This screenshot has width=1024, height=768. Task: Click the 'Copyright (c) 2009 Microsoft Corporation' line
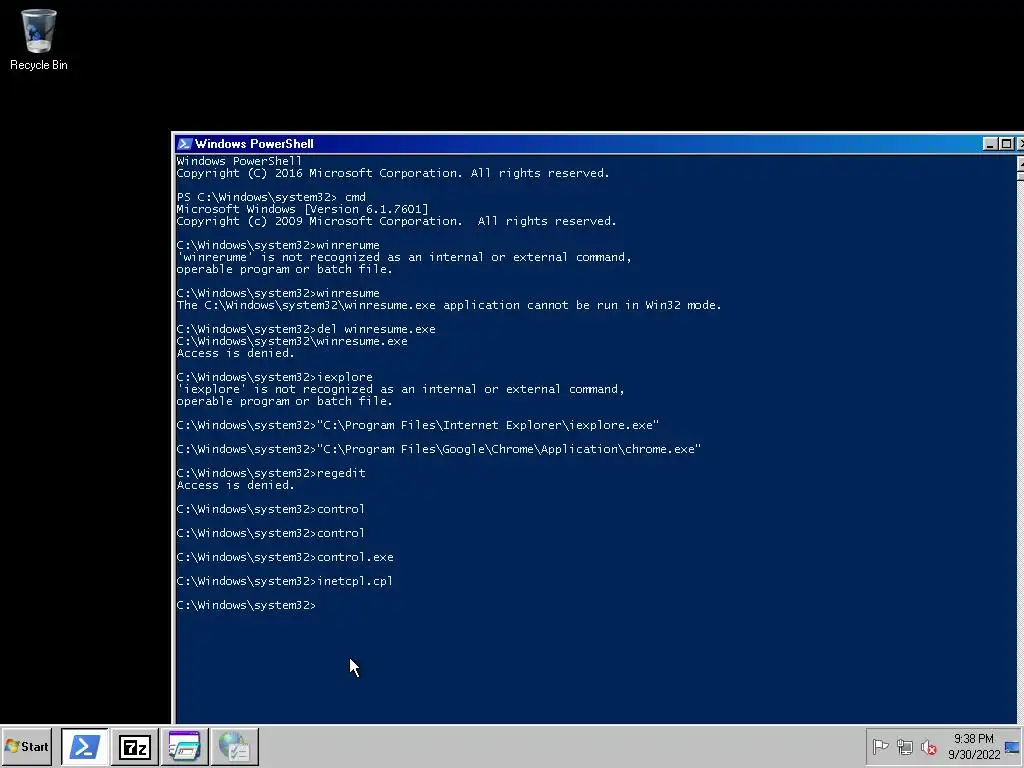click(396, 221)
